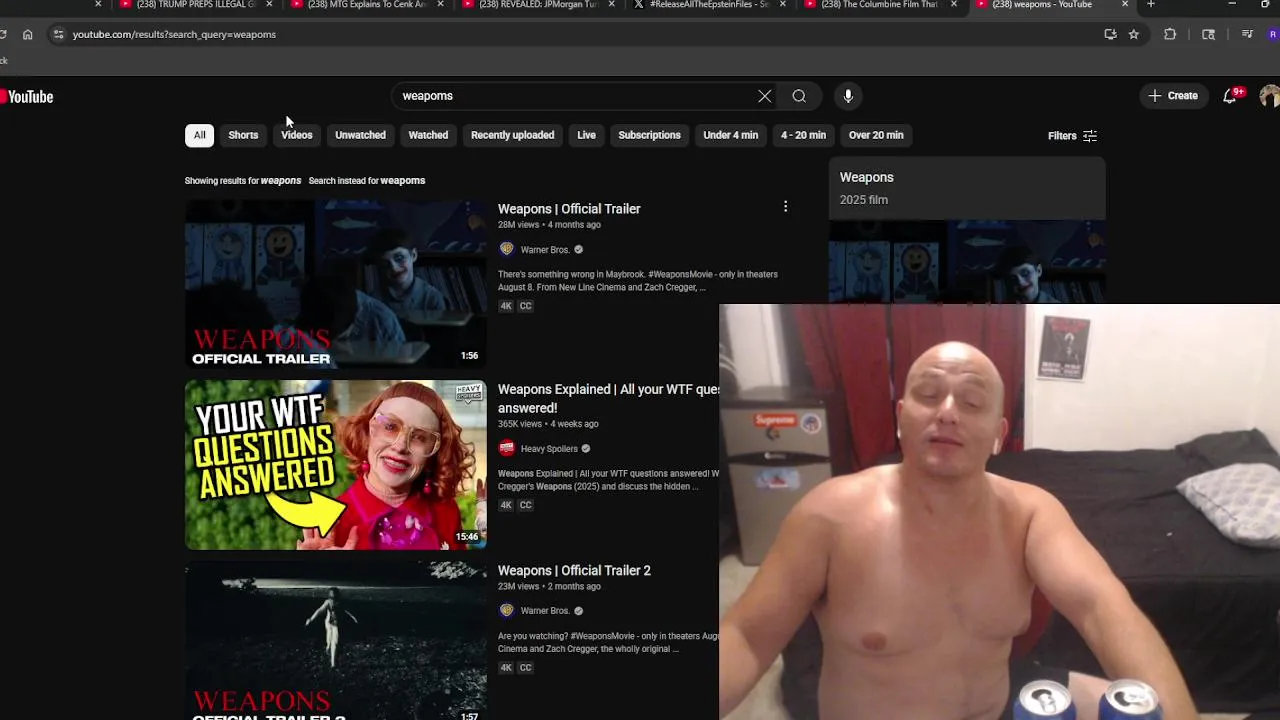
Task: Click install app icon in address bar
Action: coord(1110,34)
